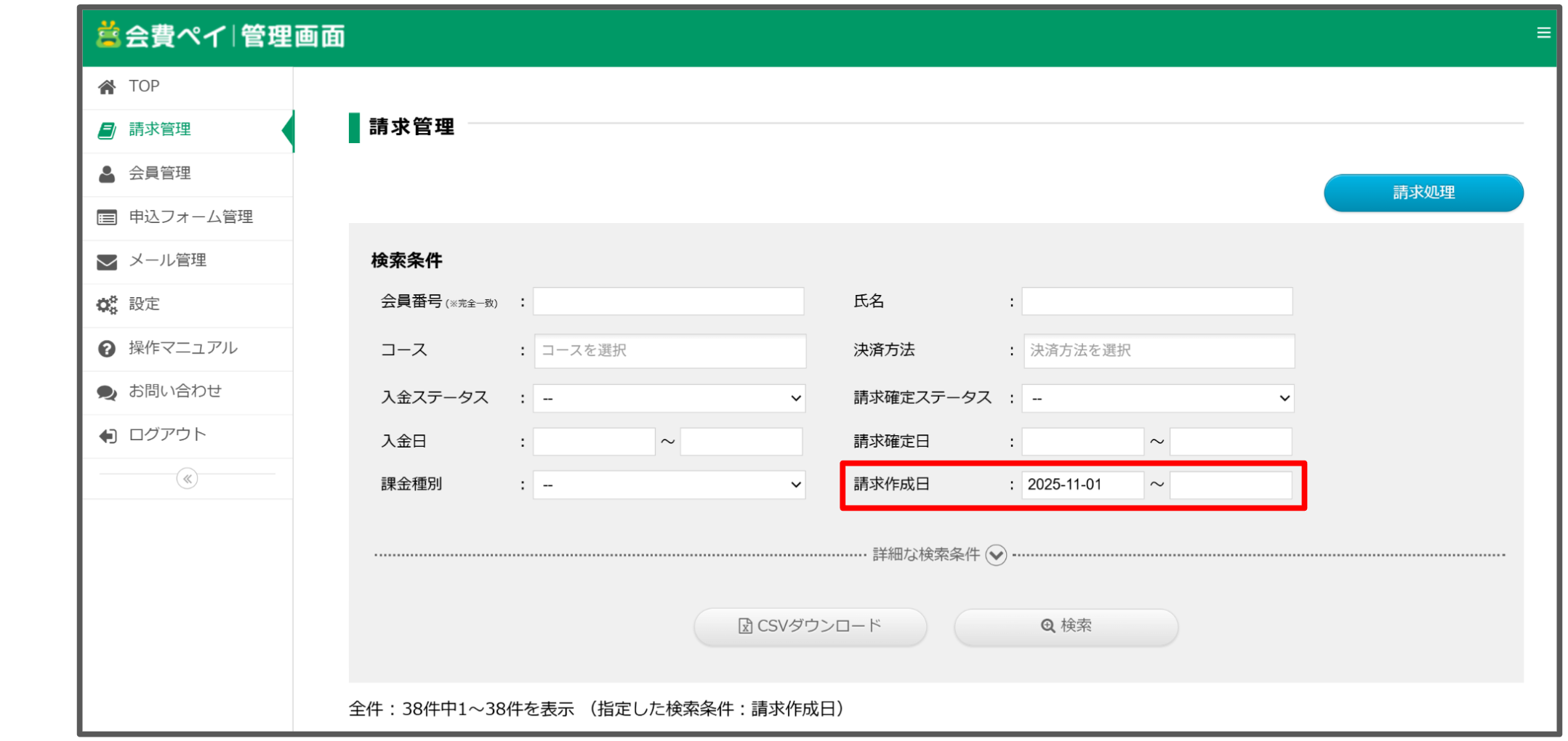Image resolution: width=1568 pixels, height=741 pixels.
Task: Open 申込フォーム管理 in the sidebar
Action: [190, 217]
